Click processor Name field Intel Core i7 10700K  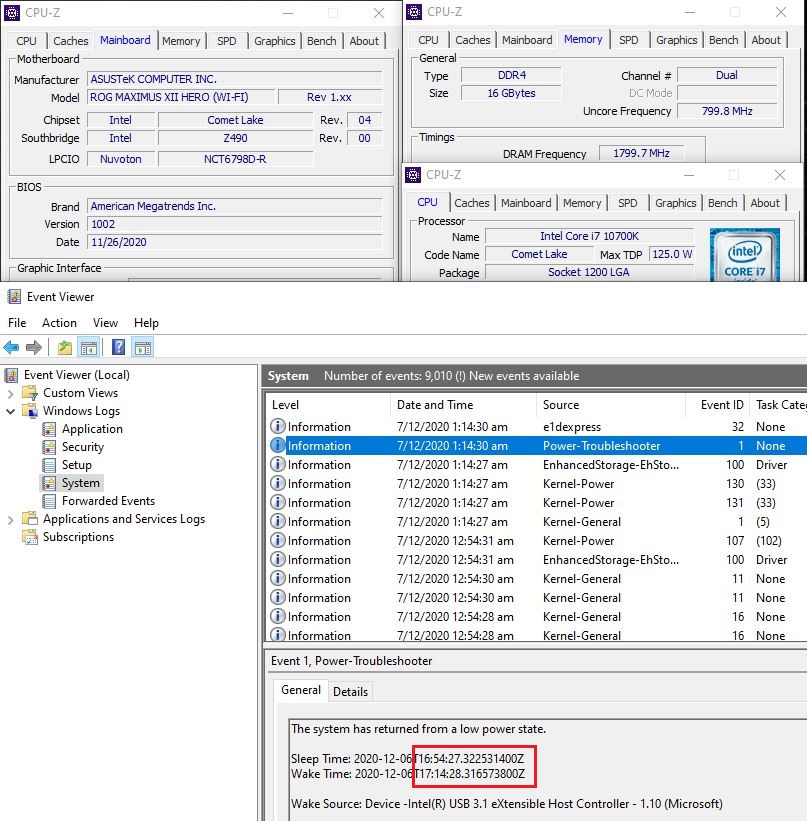tap(589, 236)
